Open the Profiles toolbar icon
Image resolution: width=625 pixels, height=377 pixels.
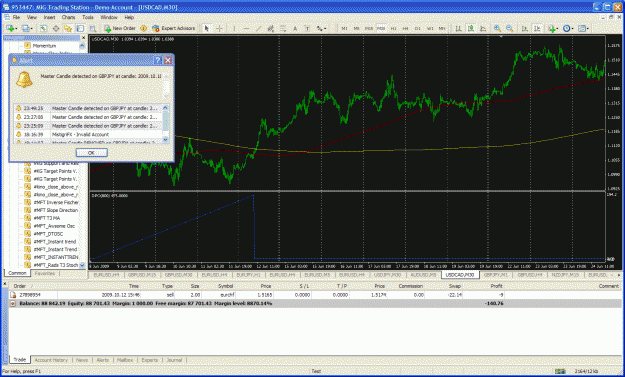pos(26,28)
